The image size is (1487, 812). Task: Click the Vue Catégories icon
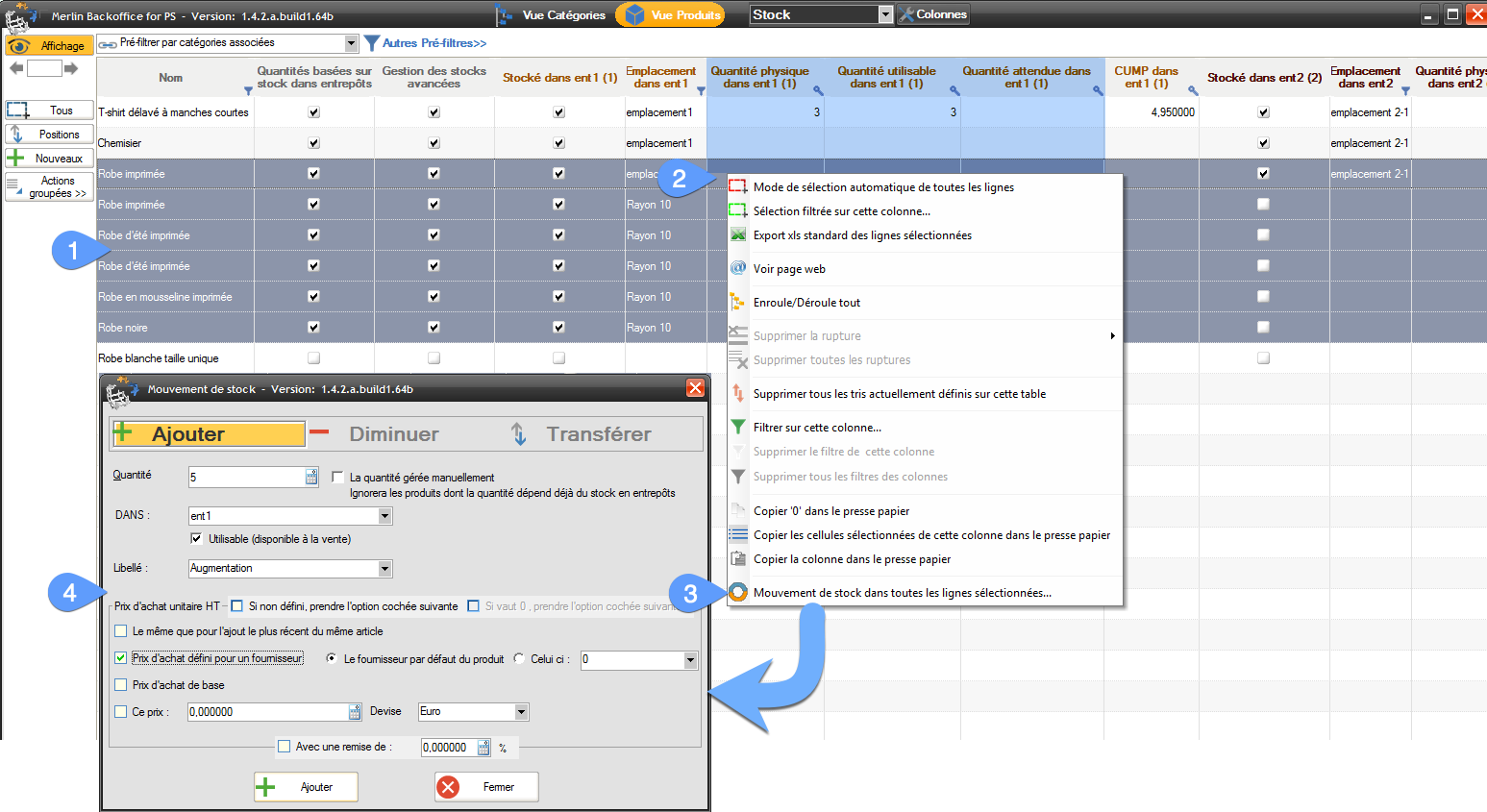(505, 15)
